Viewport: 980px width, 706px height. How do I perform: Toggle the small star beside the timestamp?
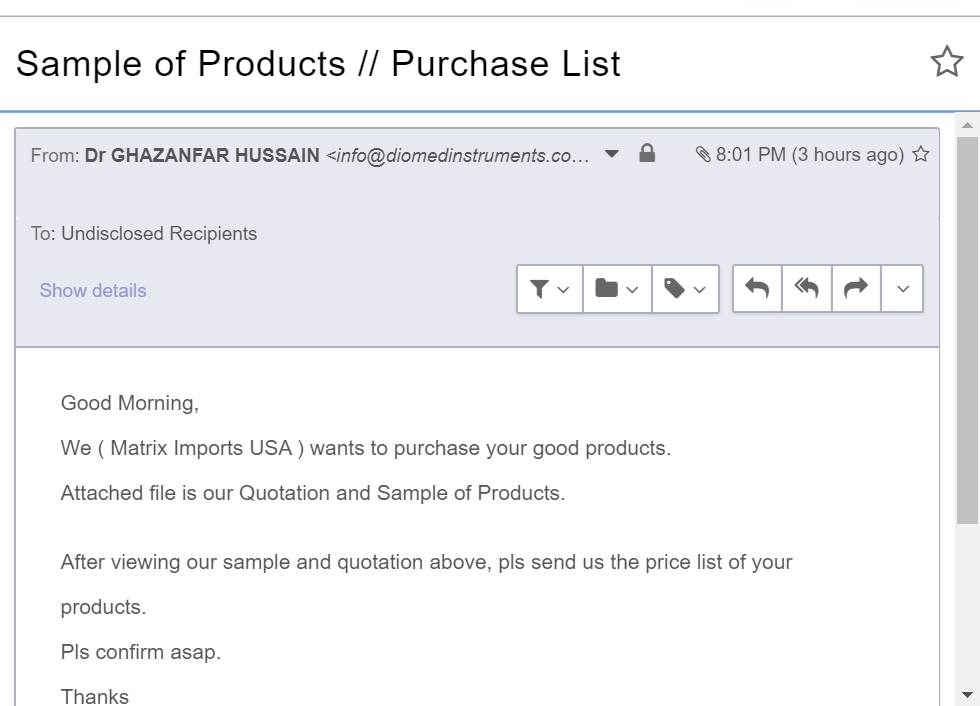tap(921, 155)
